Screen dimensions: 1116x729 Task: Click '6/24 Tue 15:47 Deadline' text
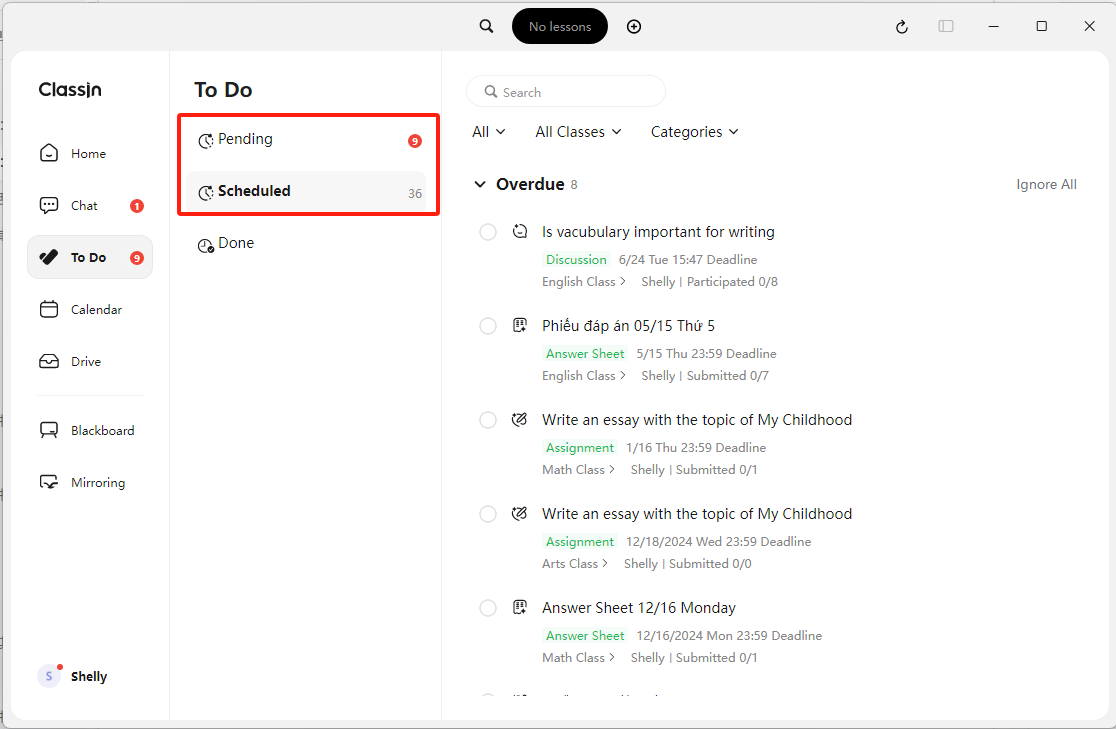click(x=688, y=259)
